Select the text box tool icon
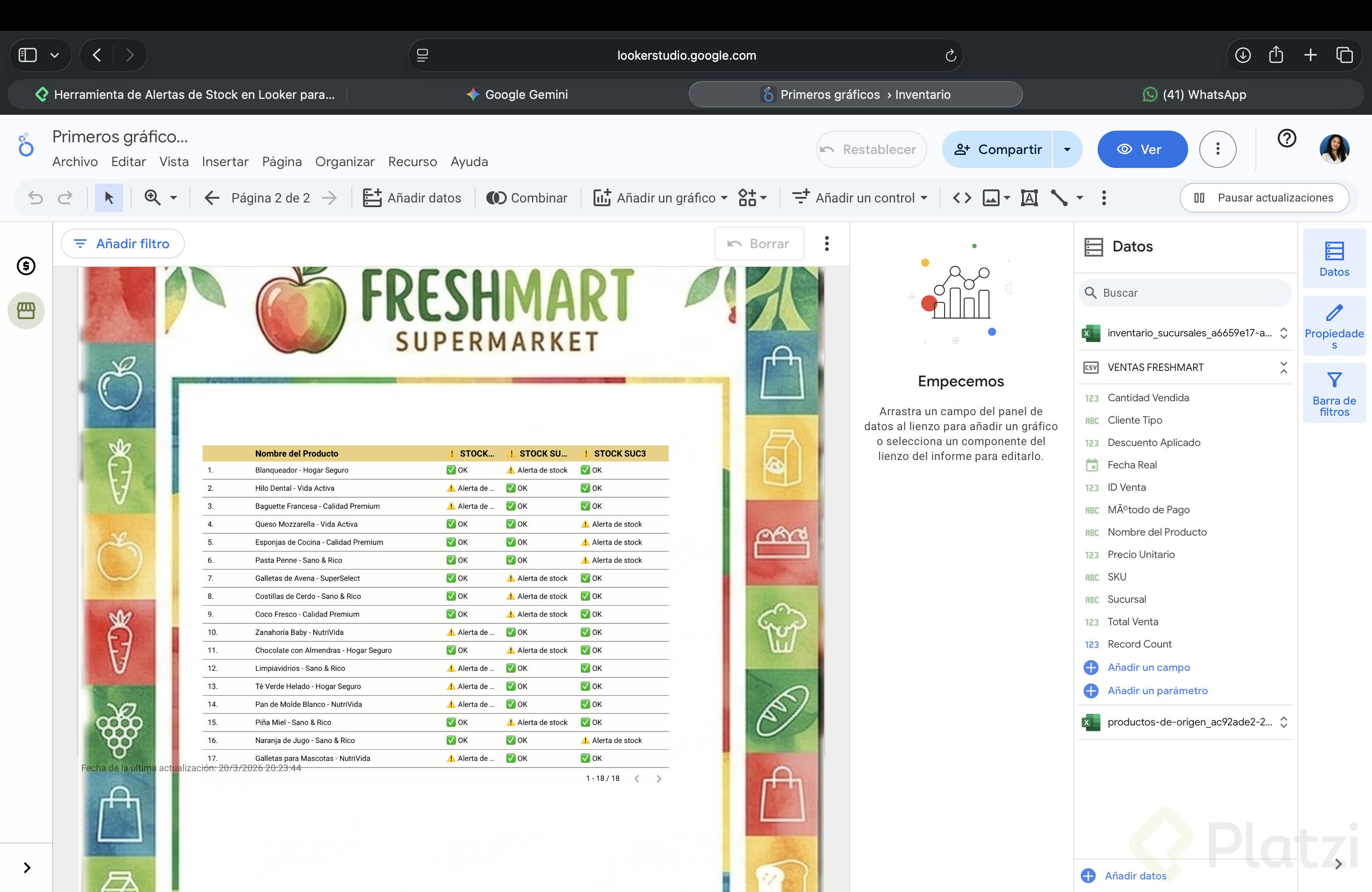This screenshot has width=1372, height=892. [1029, 198]
